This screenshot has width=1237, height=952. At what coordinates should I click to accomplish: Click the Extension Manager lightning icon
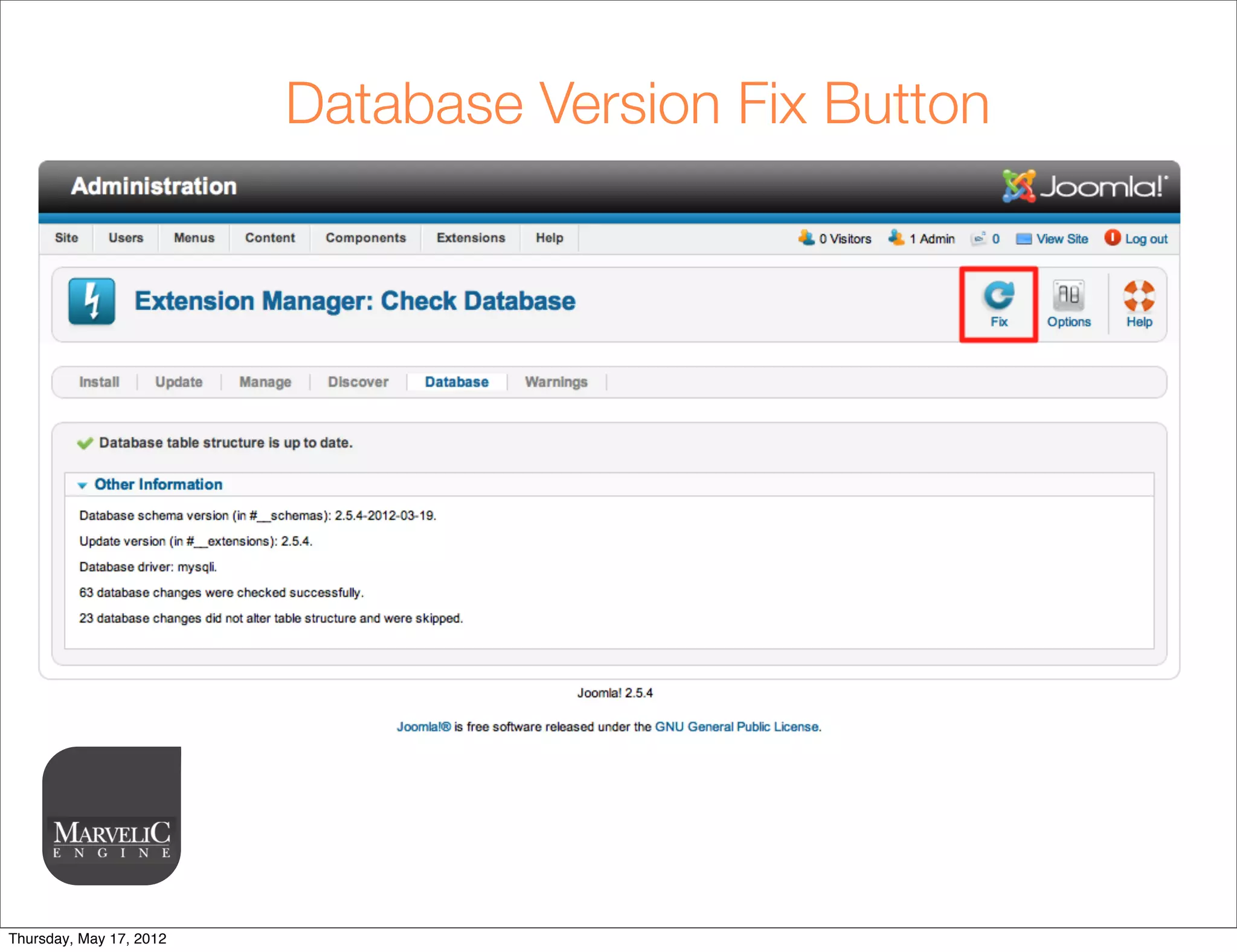92,301
